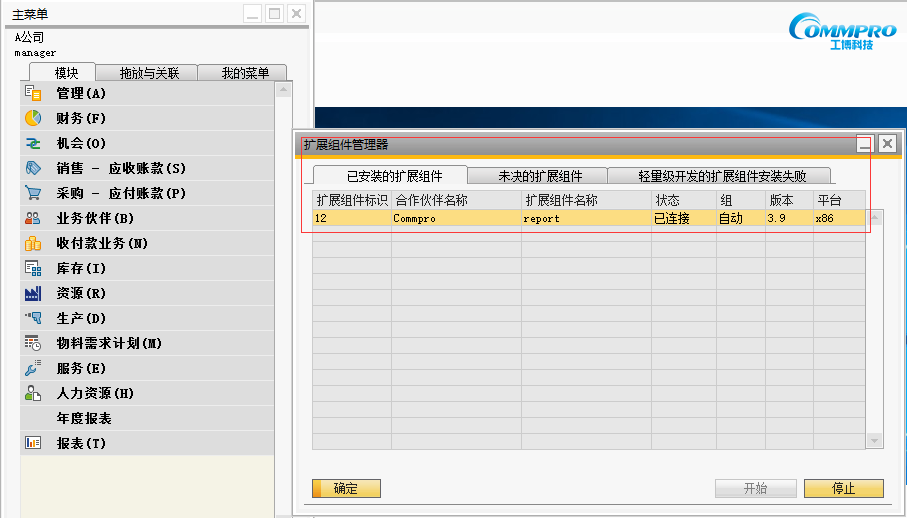The height and width of the screenshot is (518, 907).
Task: Click the 状态 column header
Action: pyautogui.click(x=684, y=200)
